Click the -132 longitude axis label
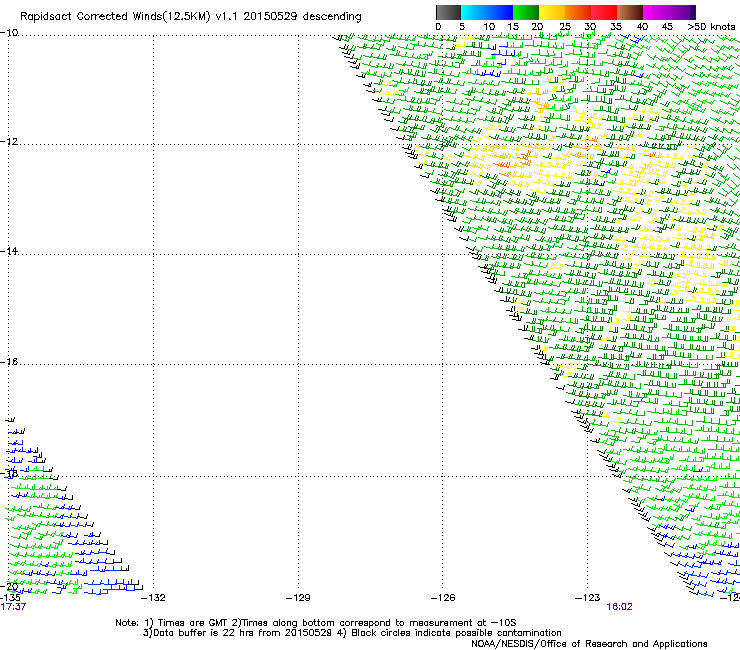 pos(153,598)
